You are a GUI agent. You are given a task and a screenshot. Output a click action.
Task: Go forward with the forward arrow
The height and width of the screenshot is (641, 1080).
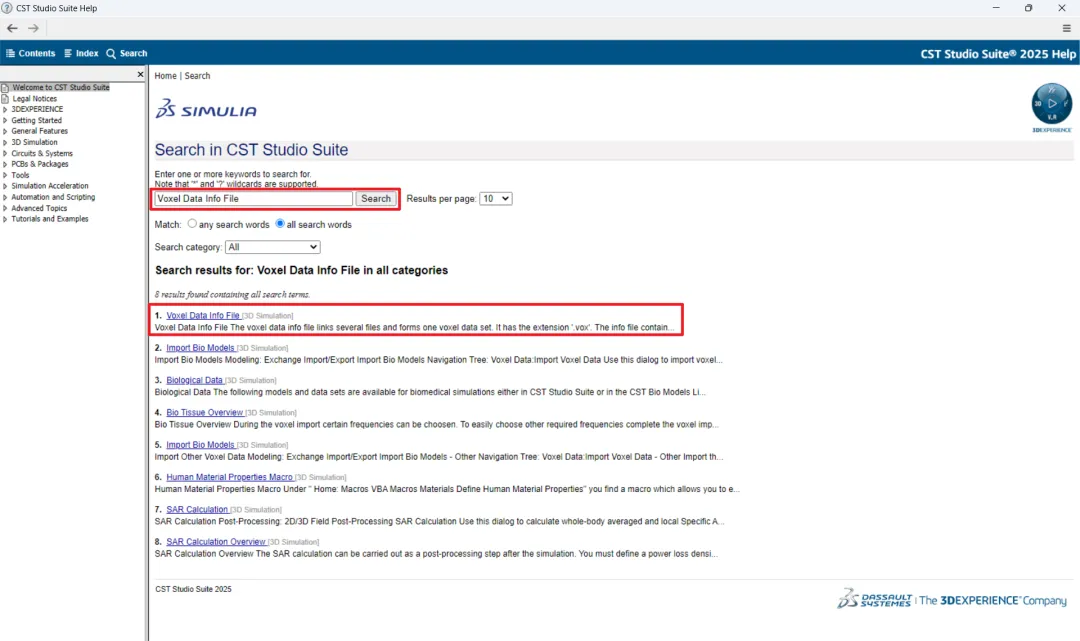[x=33, y=28]
